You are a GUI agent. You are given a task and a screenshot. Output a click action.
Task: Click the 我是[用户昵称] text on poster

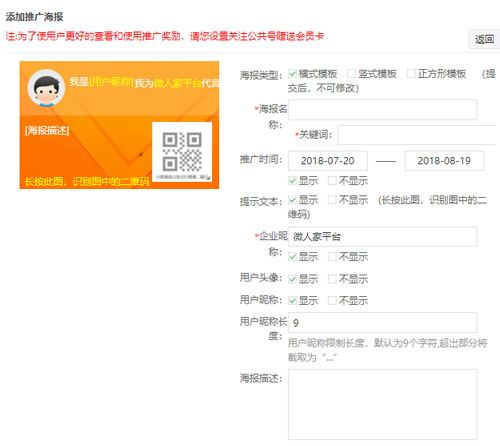coord(101,82)
